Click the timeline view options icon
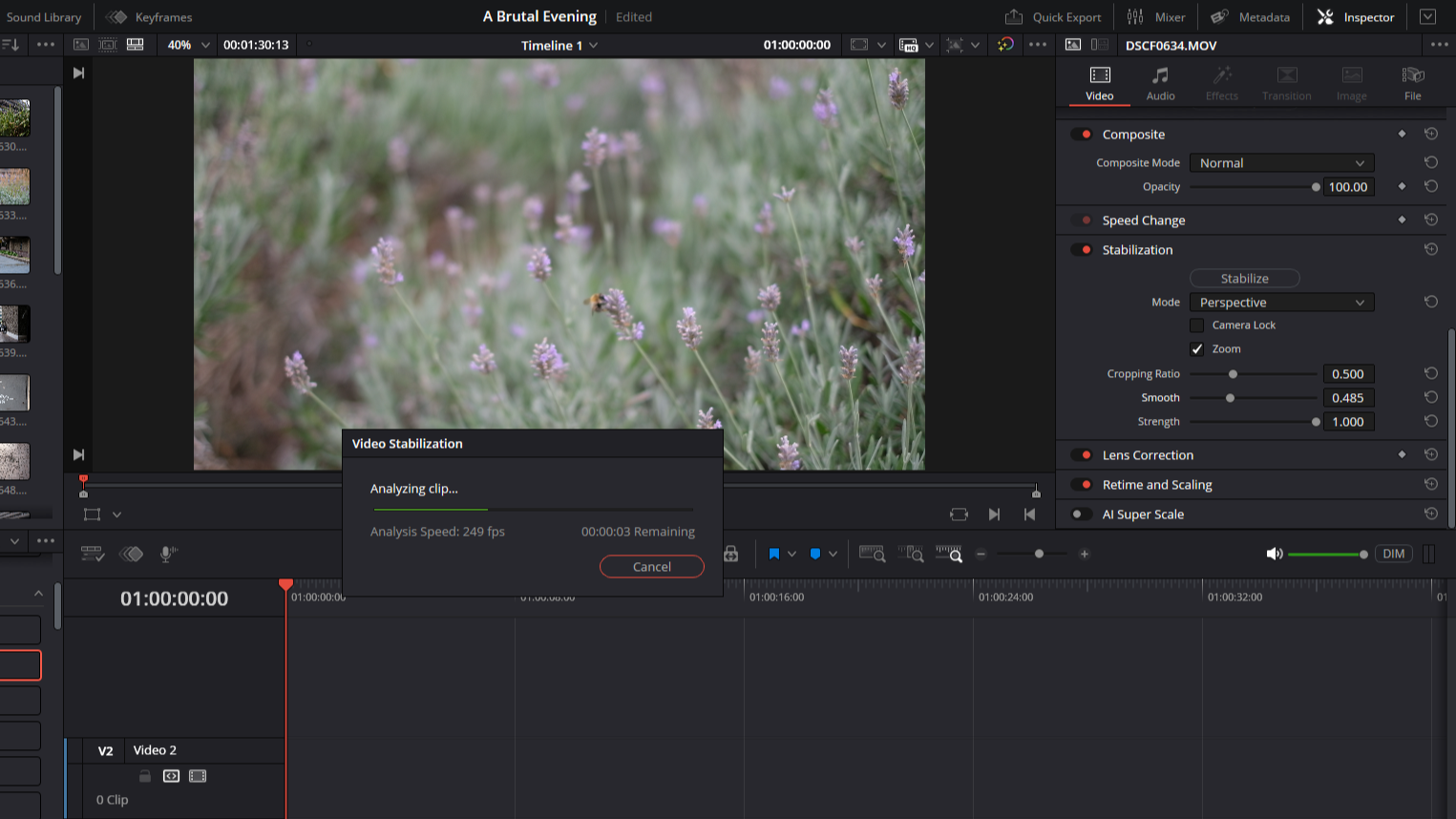 tap(92, 554)
